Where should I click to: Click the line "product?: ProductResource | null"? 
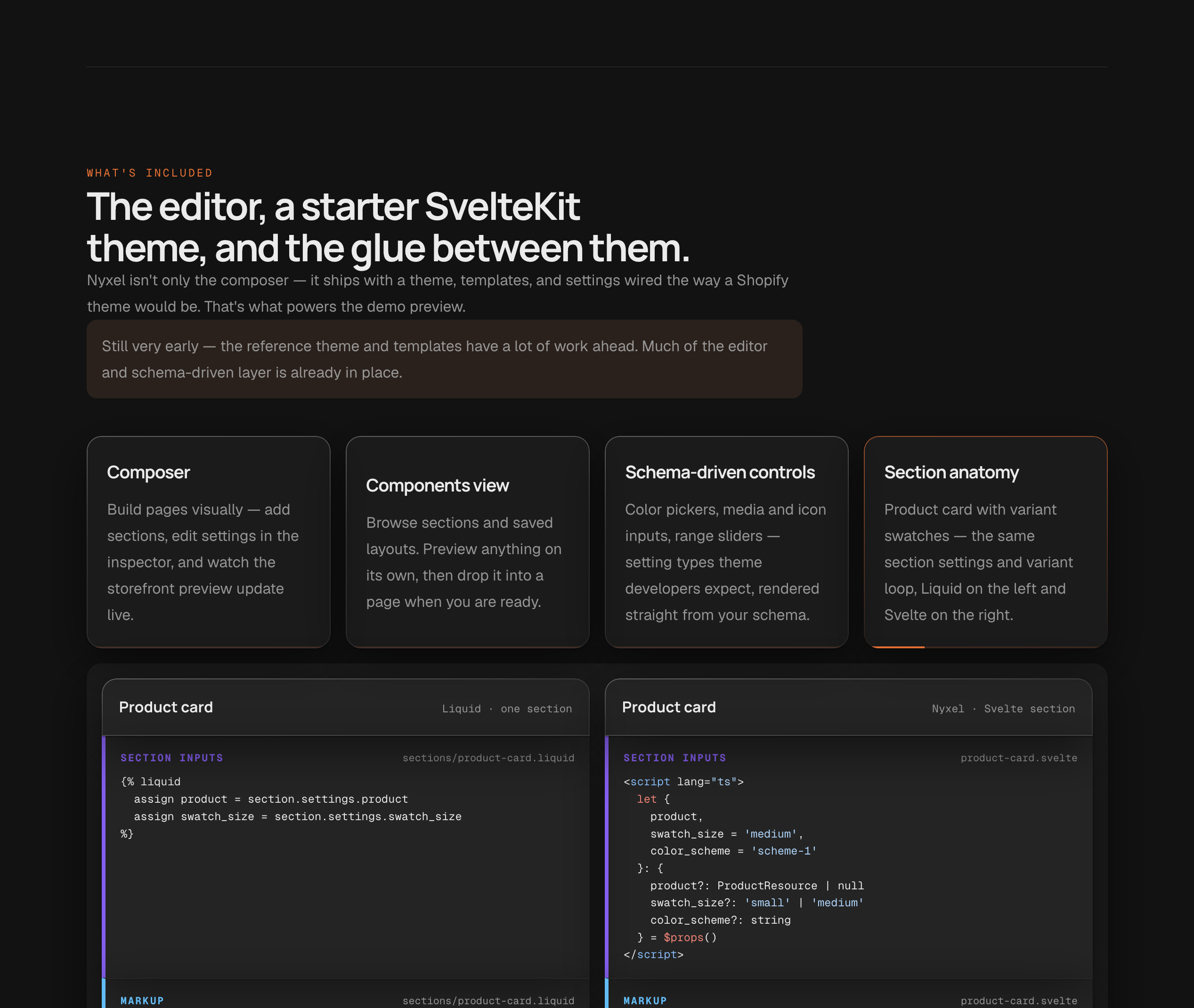757,886
